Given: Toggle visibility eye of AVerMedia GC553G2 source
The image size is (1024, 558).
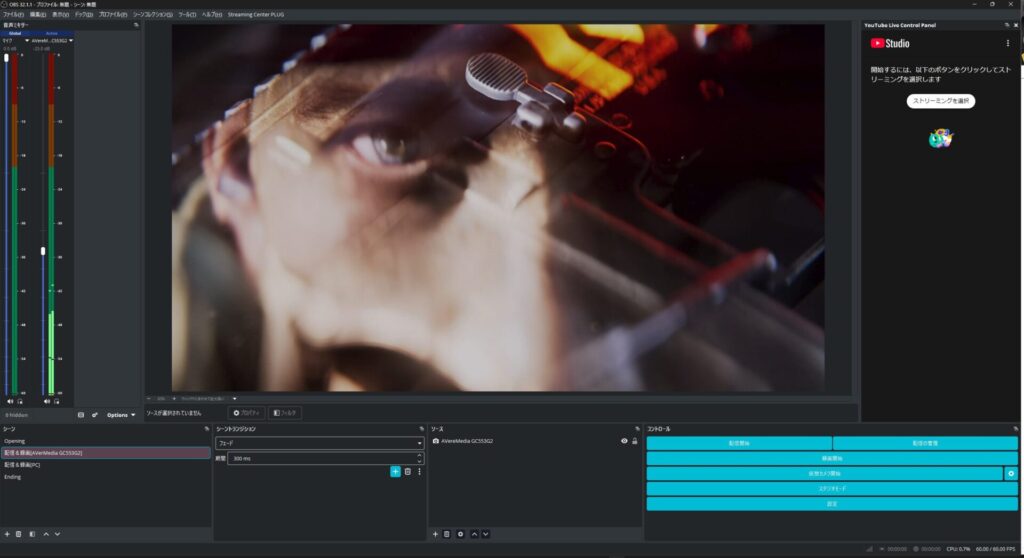Looking at the screenshot, I should click(624, 441).
